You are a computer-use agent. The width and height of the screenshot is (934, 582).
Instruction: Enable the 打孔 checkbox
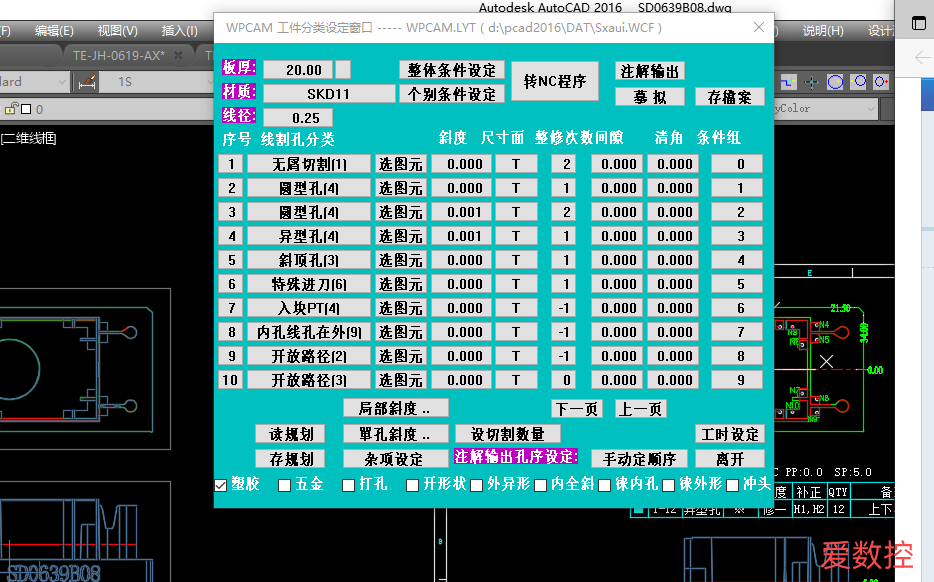coord(349,485)
